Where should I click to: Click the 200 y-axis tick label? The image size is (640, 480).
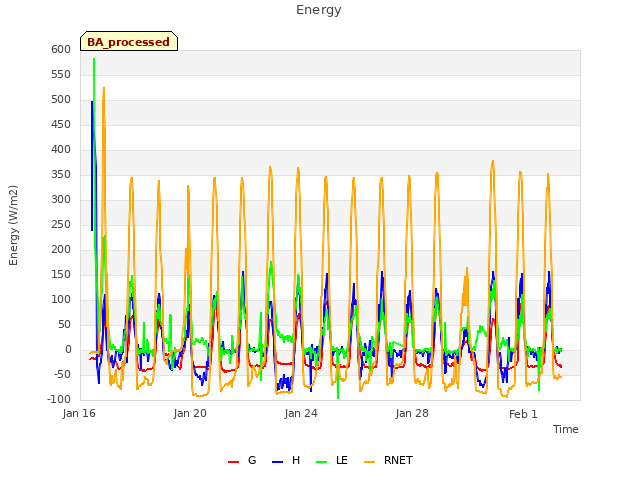pyautogui.click(x=61, y=249)
